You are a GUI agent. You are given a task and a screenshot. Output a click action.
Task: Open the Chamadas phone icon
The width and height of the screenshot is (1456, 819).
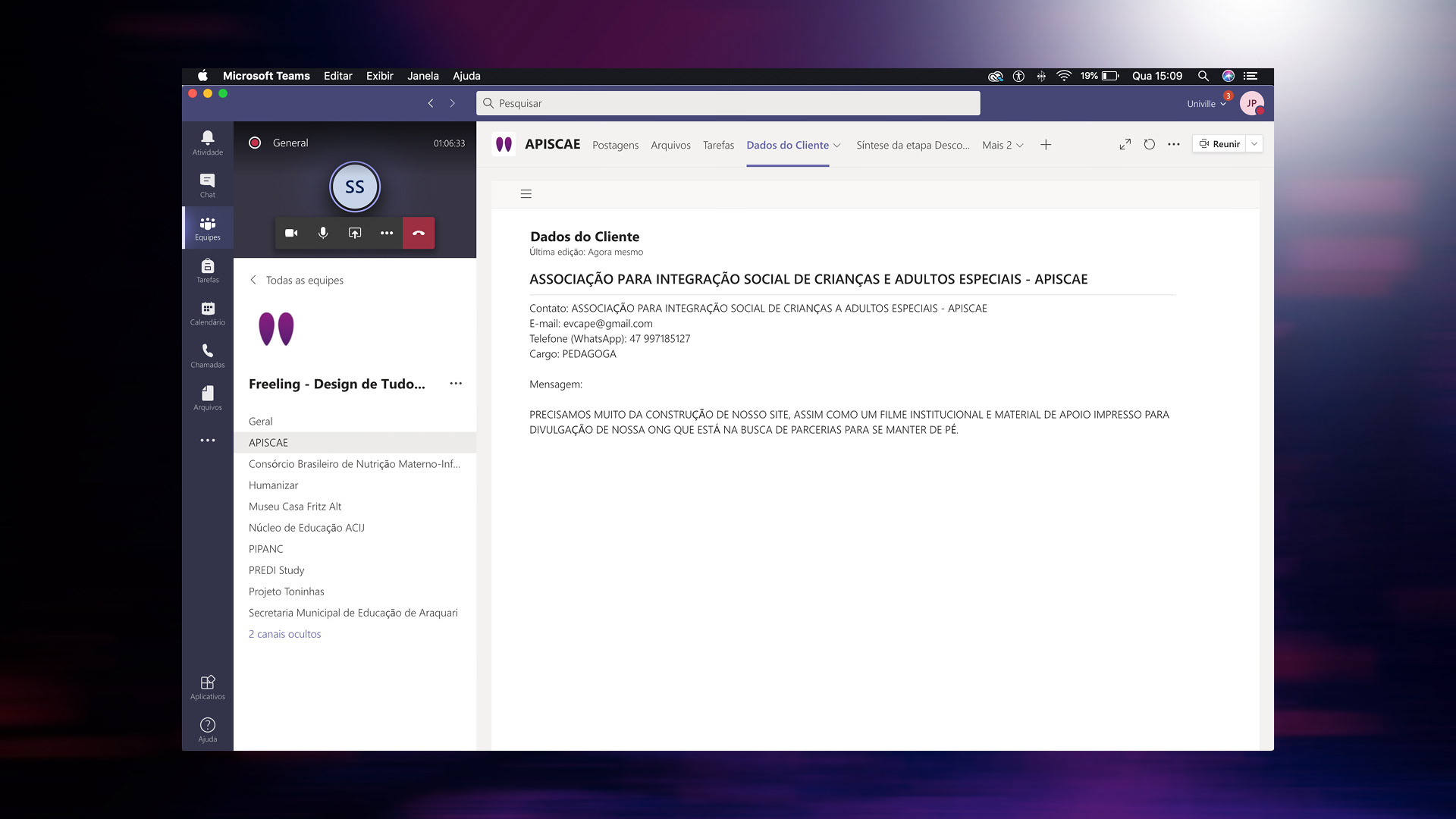(x=207, y=355)
